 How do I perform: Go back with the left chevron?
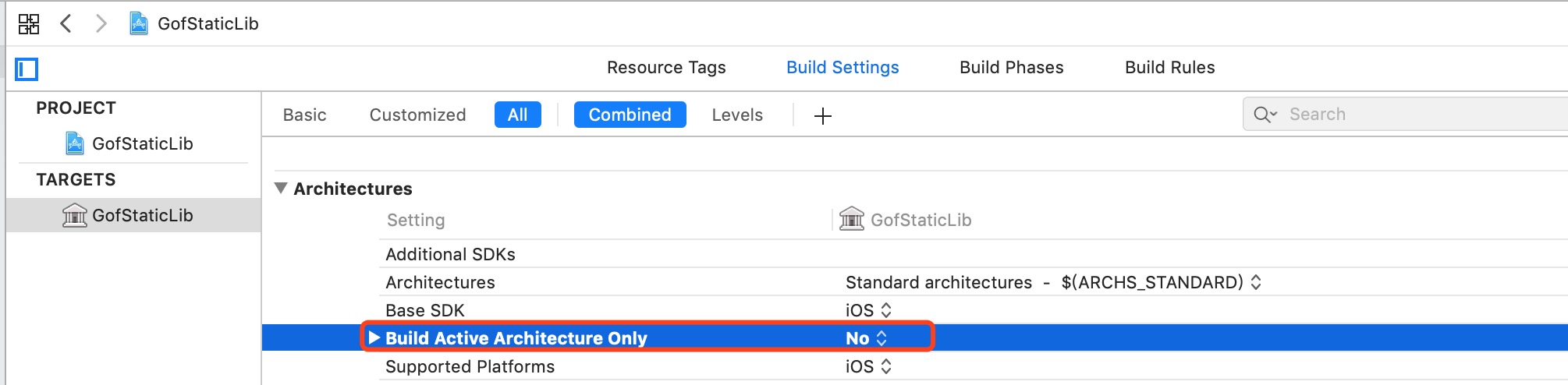[66, 23]
